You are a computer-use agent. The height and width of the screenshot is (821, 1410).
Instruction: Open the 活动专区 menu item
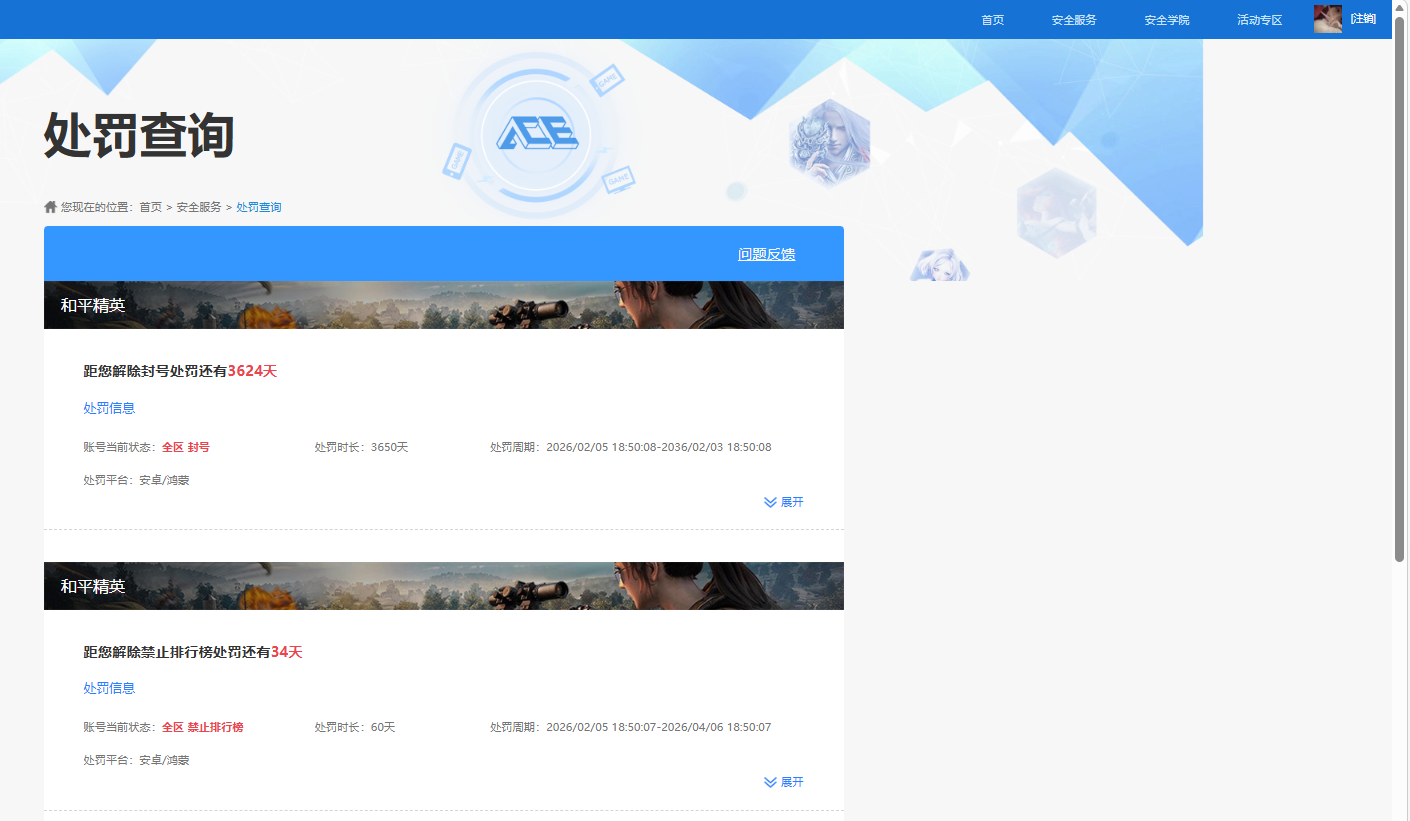click(1258, 19)
